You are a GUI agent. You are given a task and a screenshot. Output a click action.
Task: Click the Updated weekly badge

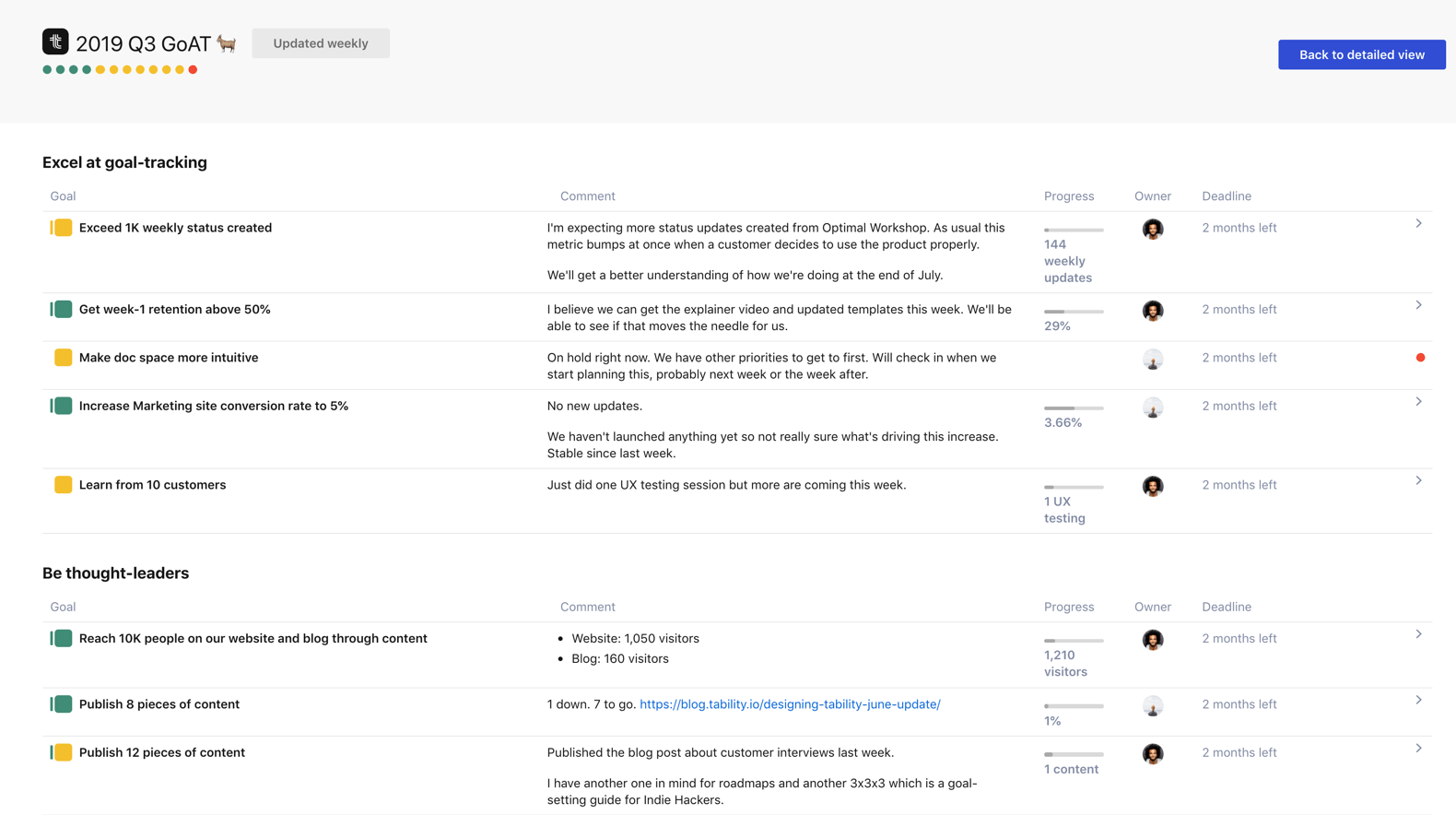321,43
